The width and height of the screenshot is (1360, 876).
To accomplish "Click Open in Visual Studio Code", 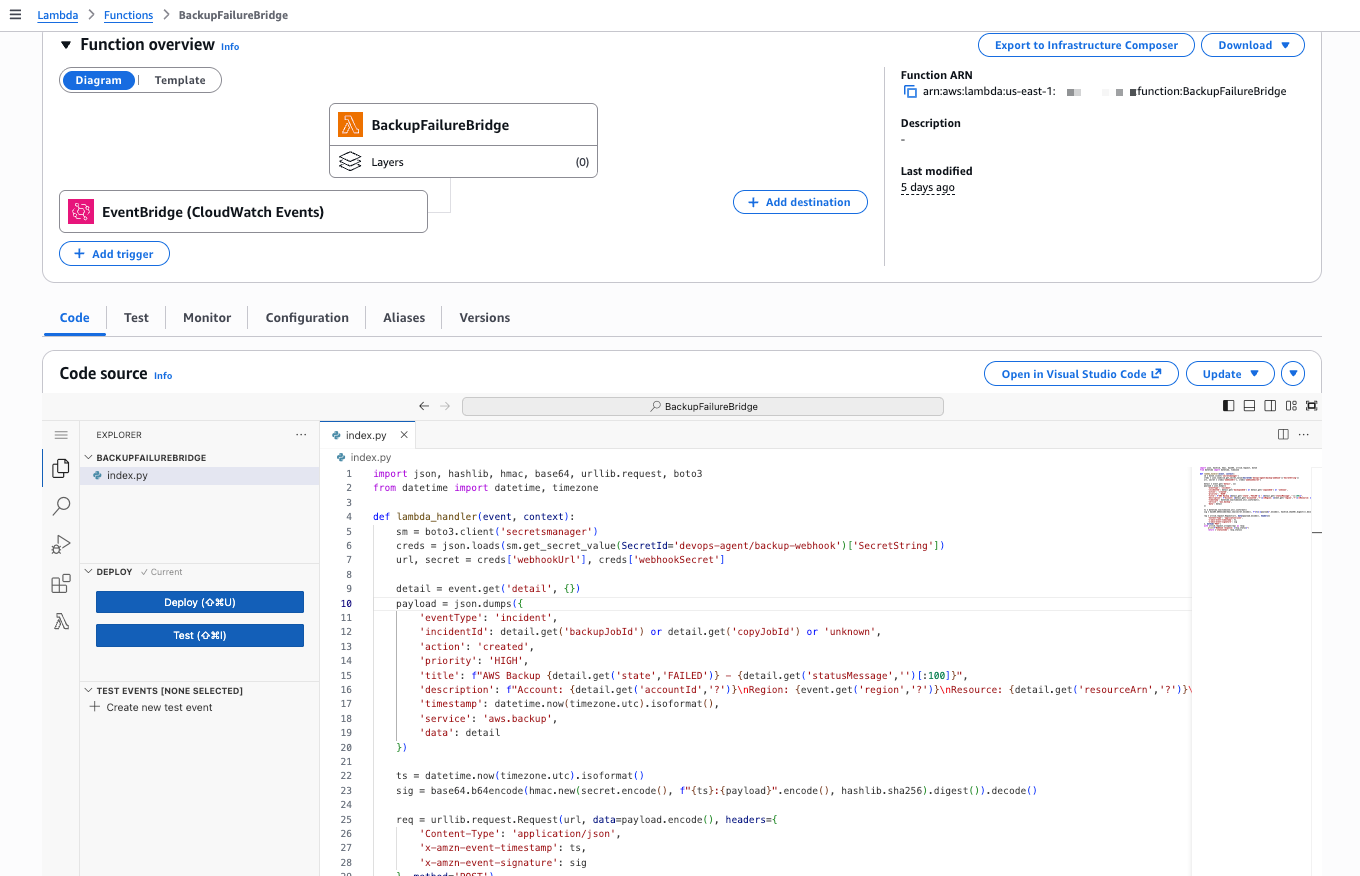I will pos(1081,374).
